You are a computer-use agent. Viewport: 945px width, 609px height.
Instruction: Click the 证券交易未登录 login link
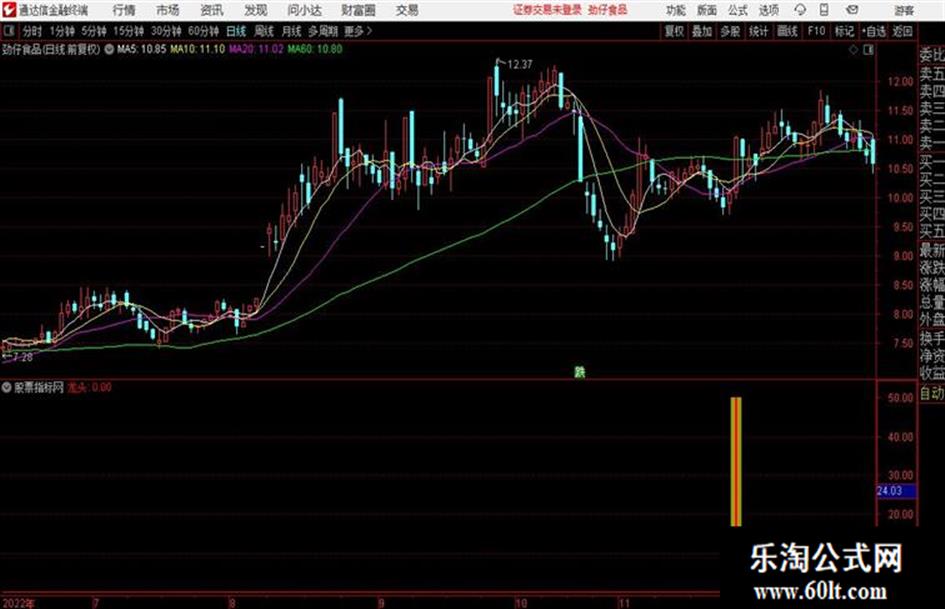pos(547,10)
